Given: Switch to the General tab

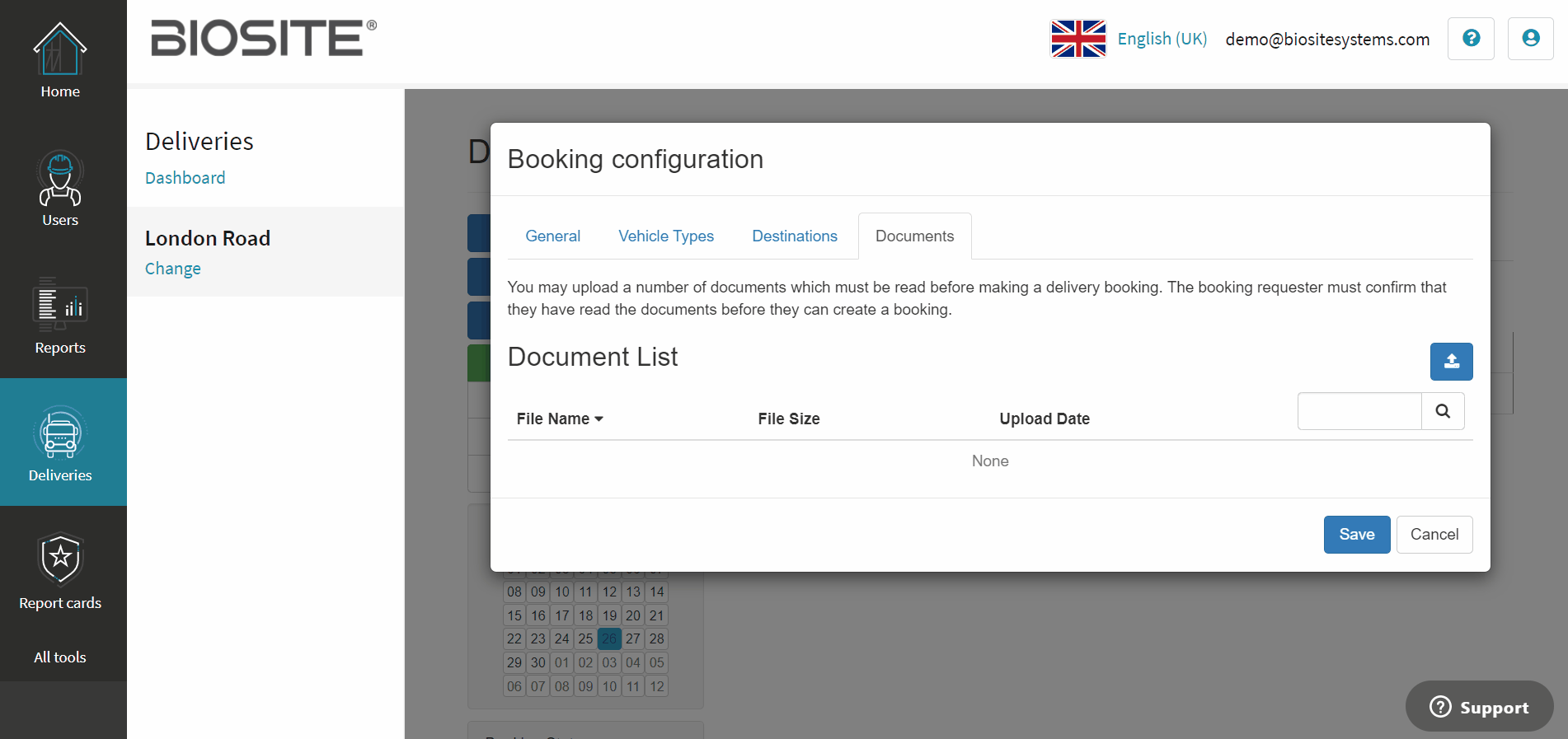Looking at the screenshot, I should click(x=552, y=236).
